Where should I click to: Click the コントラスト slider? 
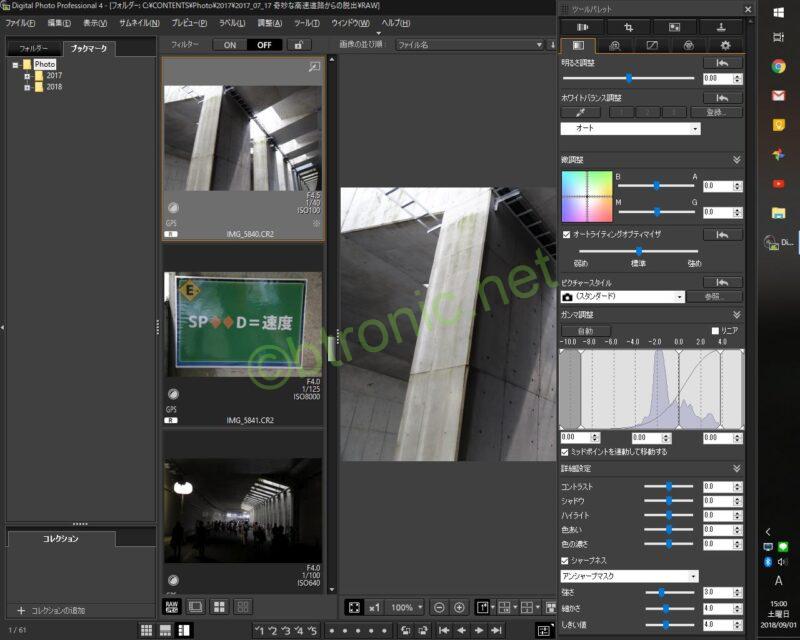[669, 486]
